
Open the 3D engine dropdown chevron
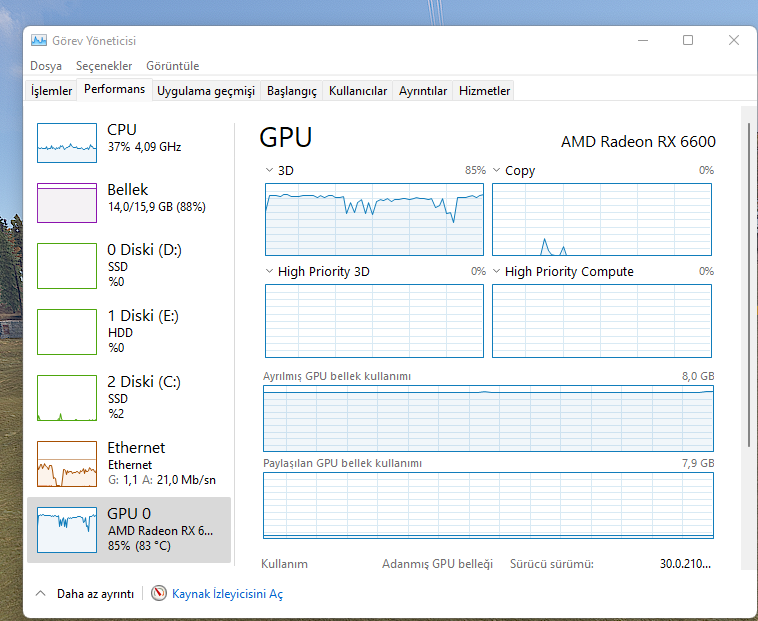(x=269, y=170)
